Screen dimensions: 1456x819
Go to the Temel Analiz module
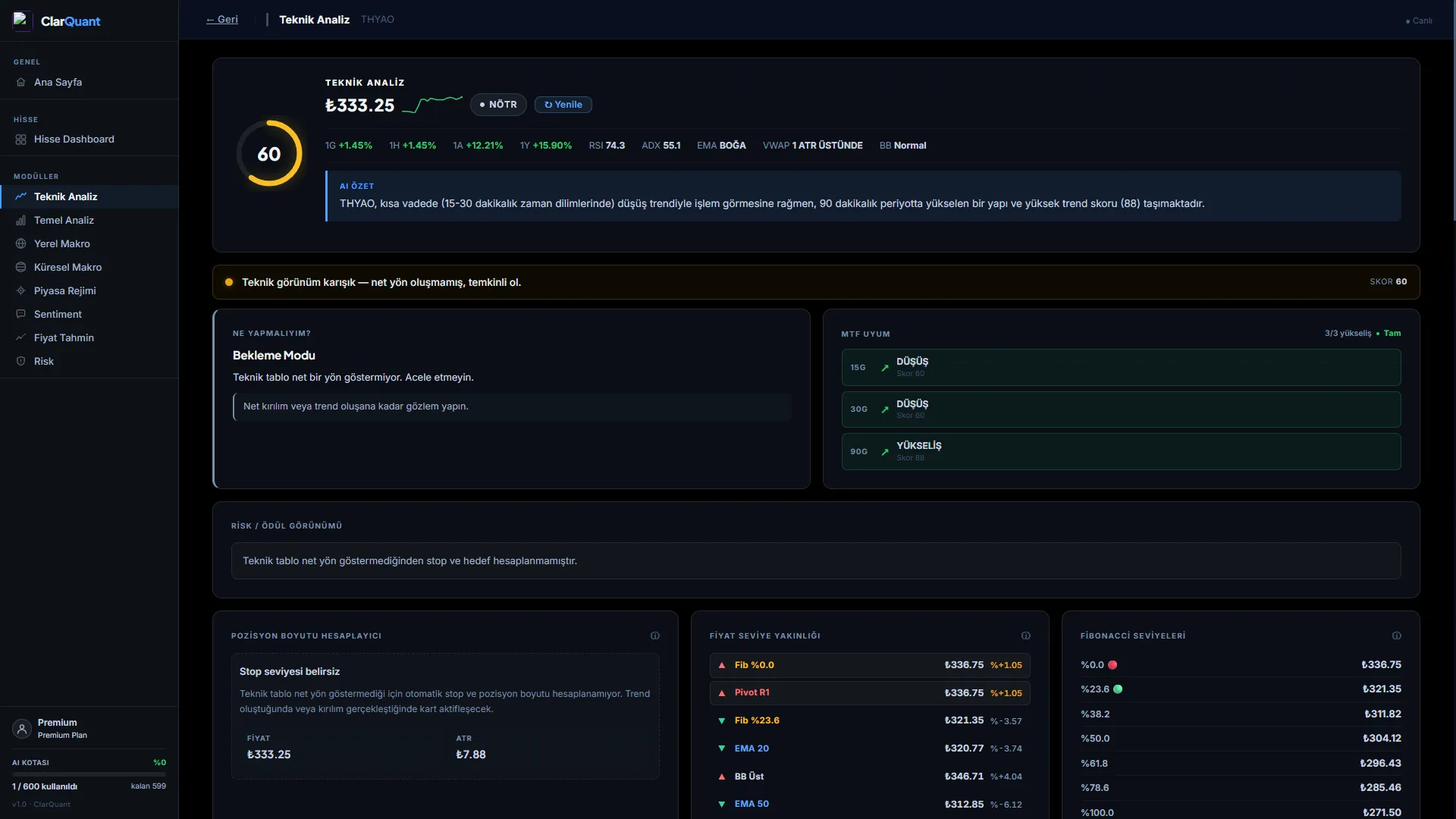[89, 220]
